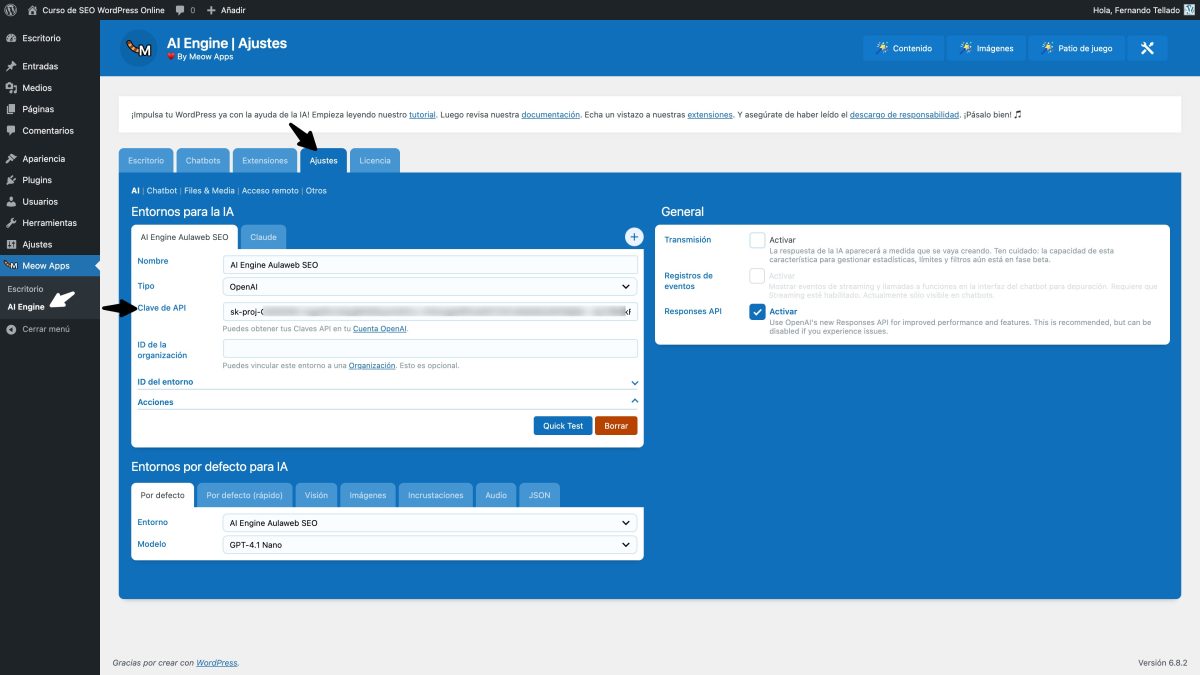This screenshot has height=675, width=1200.
Task: Enable Transmisión streaming option
Action: click(x=757, y=240)
